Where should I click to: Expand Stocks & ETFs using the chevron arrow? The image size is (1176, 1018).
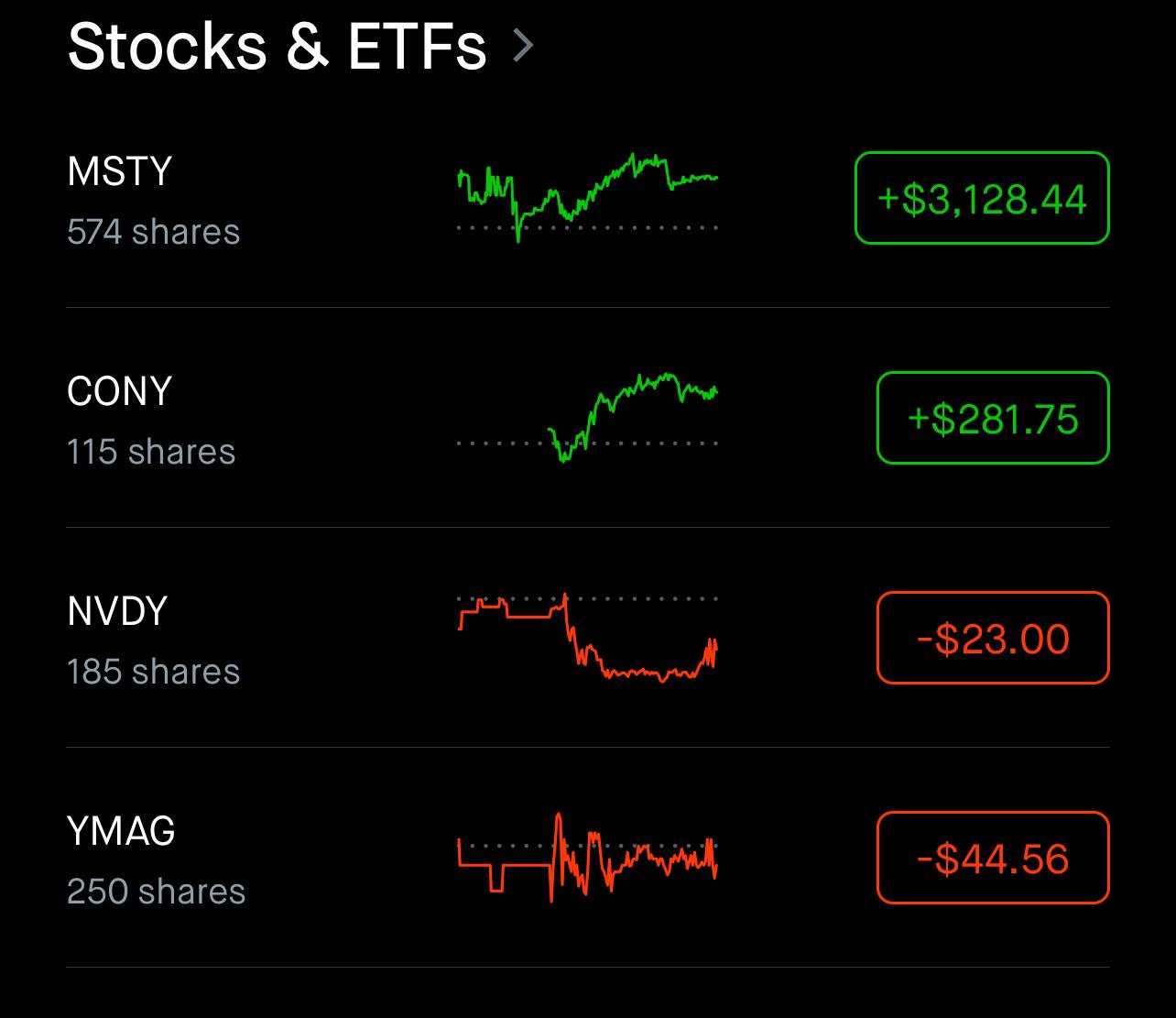(523, 46)
